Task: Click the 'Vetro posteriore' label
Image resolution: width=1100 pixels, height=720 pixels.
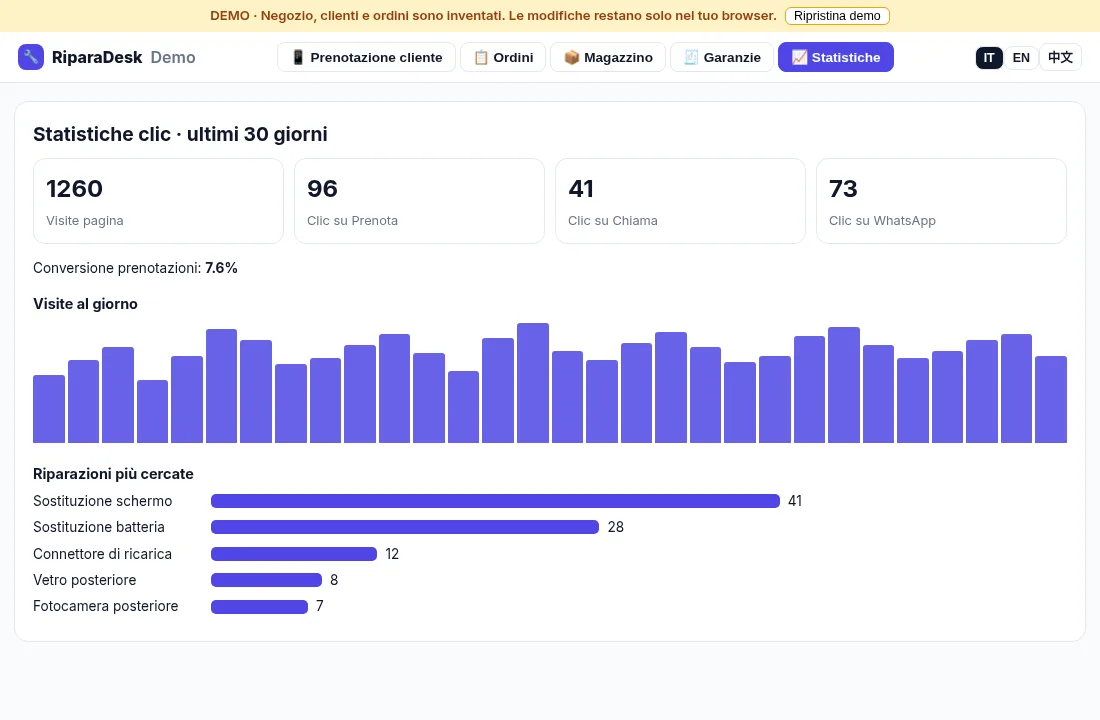Action: (x=84, y=580)
